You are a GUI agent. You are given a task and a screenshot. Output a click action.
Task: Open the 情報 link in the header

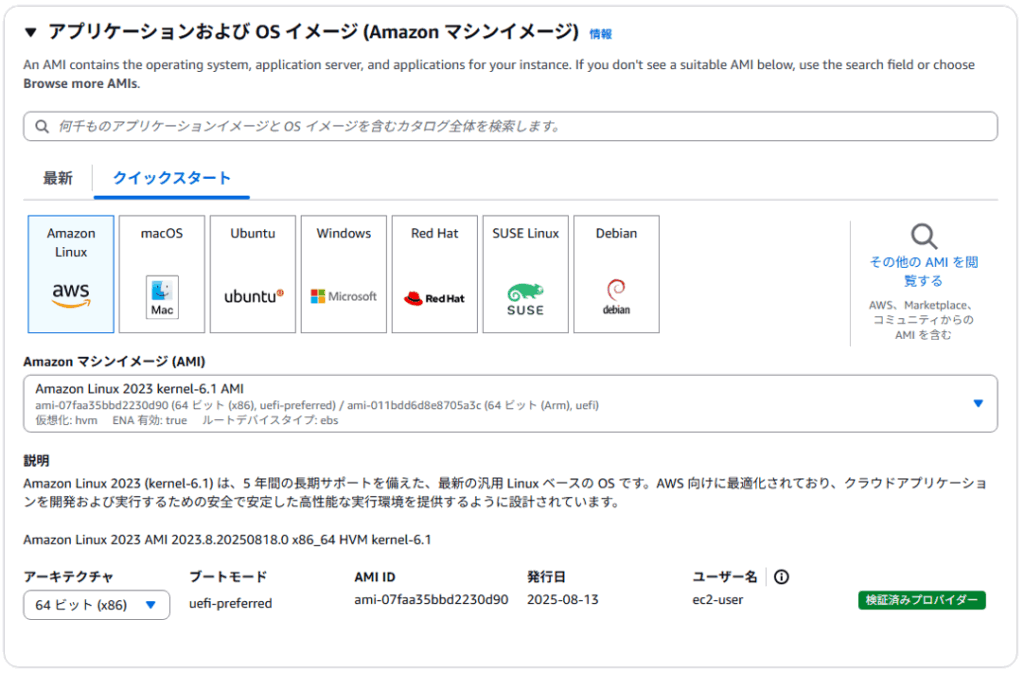click(600, 34)
